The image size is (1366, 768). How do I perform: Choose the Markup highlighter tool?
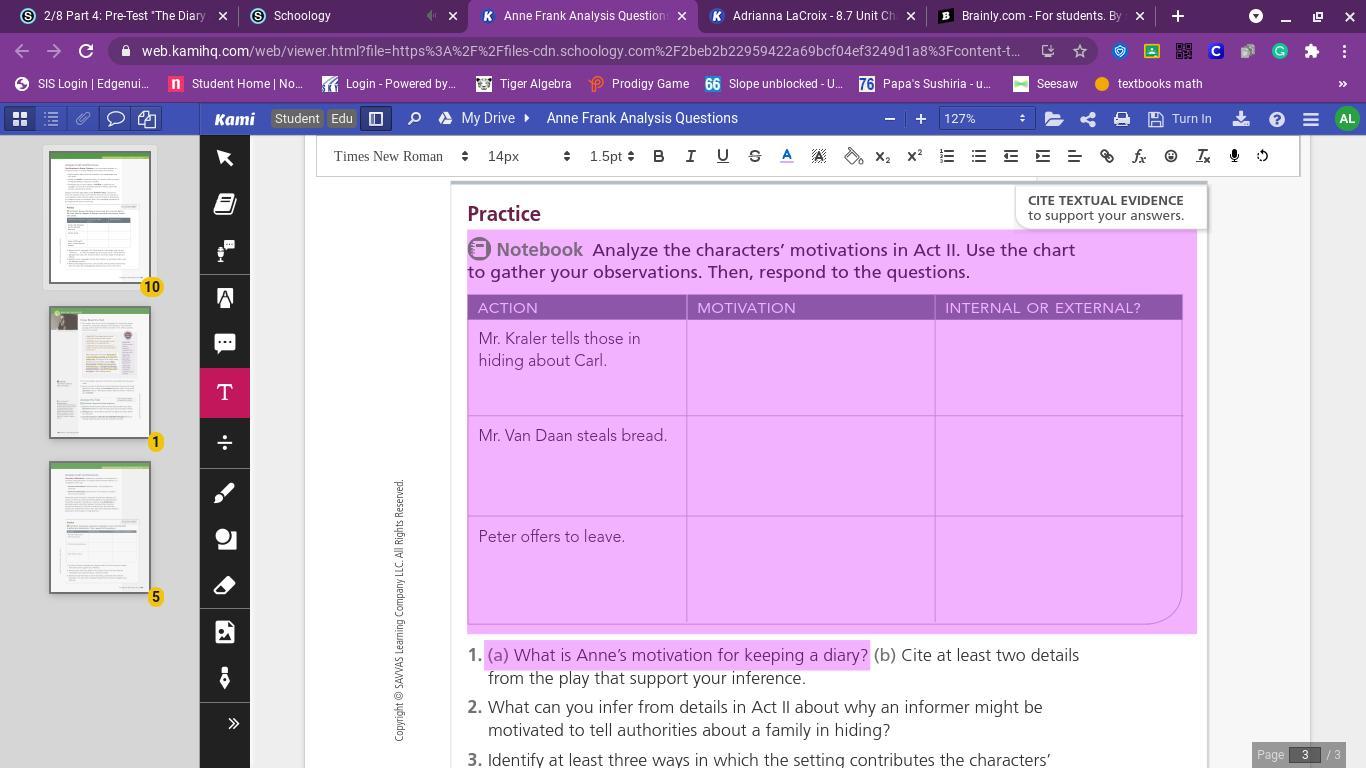click(x=225, y=298)
